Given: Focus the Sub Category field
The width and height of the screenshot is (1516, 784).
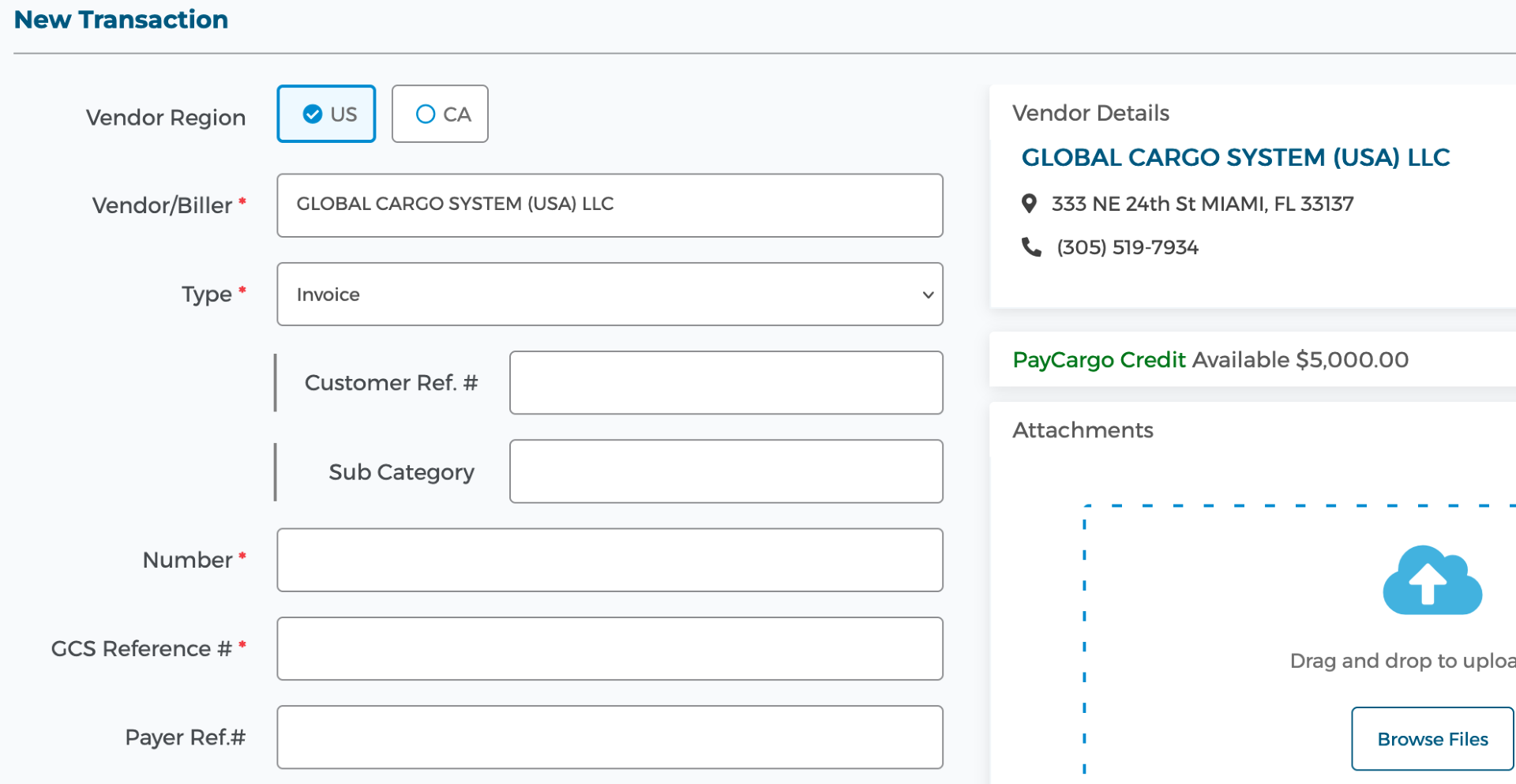Looking at the screenshot, I should (x=726, y=471).
